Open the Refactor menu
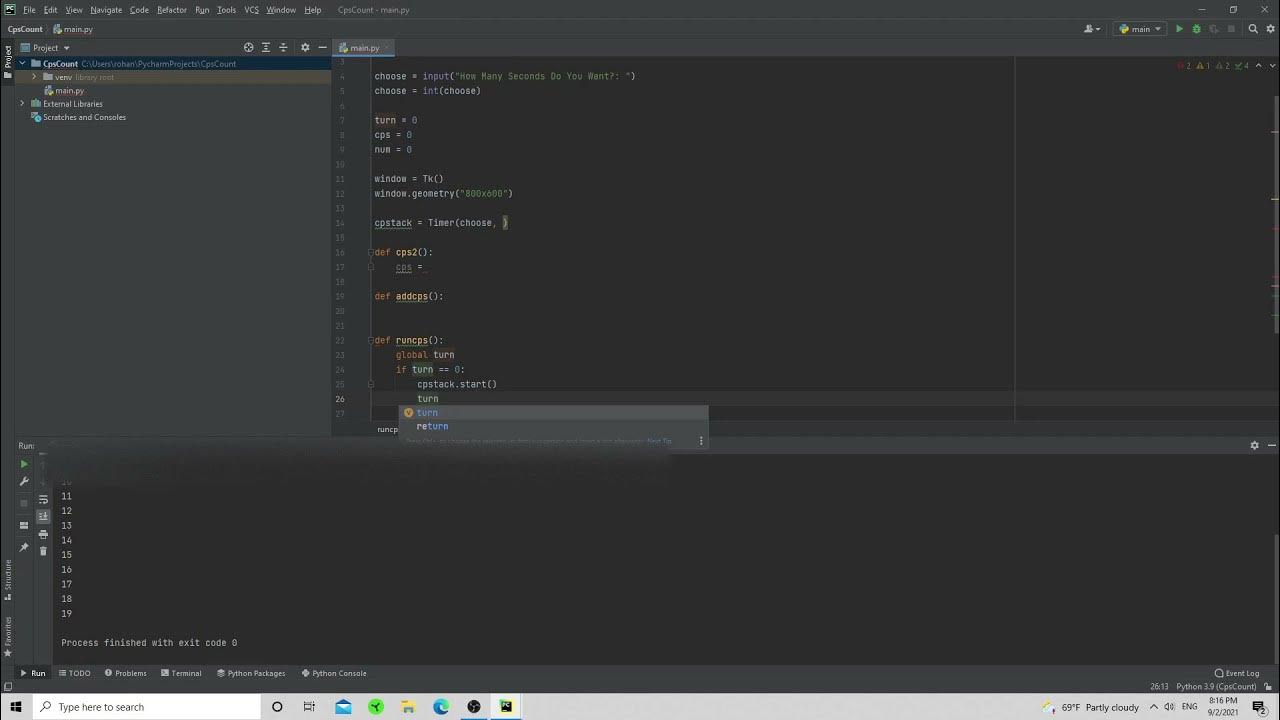Viewport: 1280px width, 720px height. click(x=172, y=10)
